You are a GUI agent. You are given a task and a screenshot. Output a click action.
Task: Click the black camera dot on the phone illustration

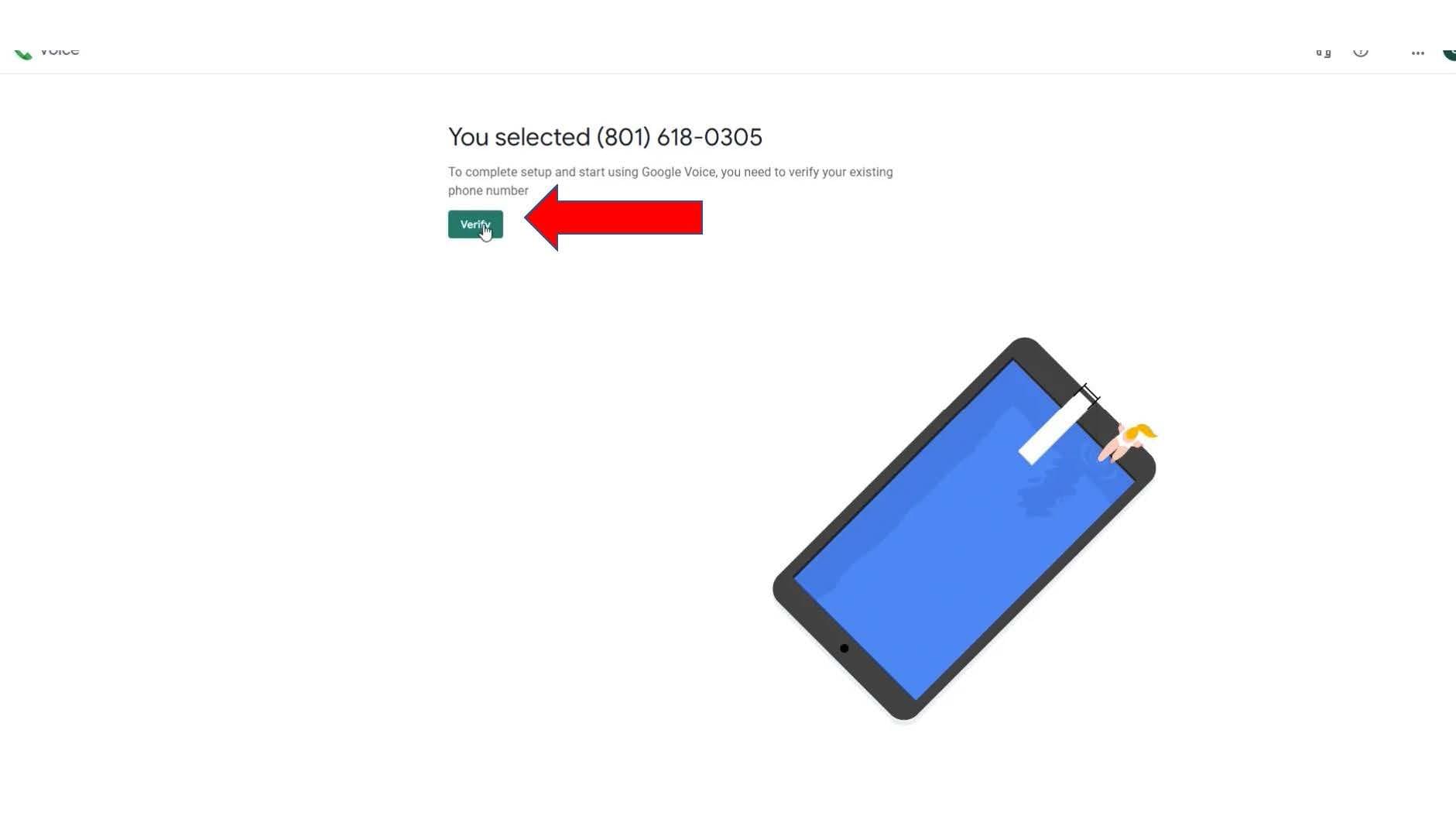[x=844, y=649]
